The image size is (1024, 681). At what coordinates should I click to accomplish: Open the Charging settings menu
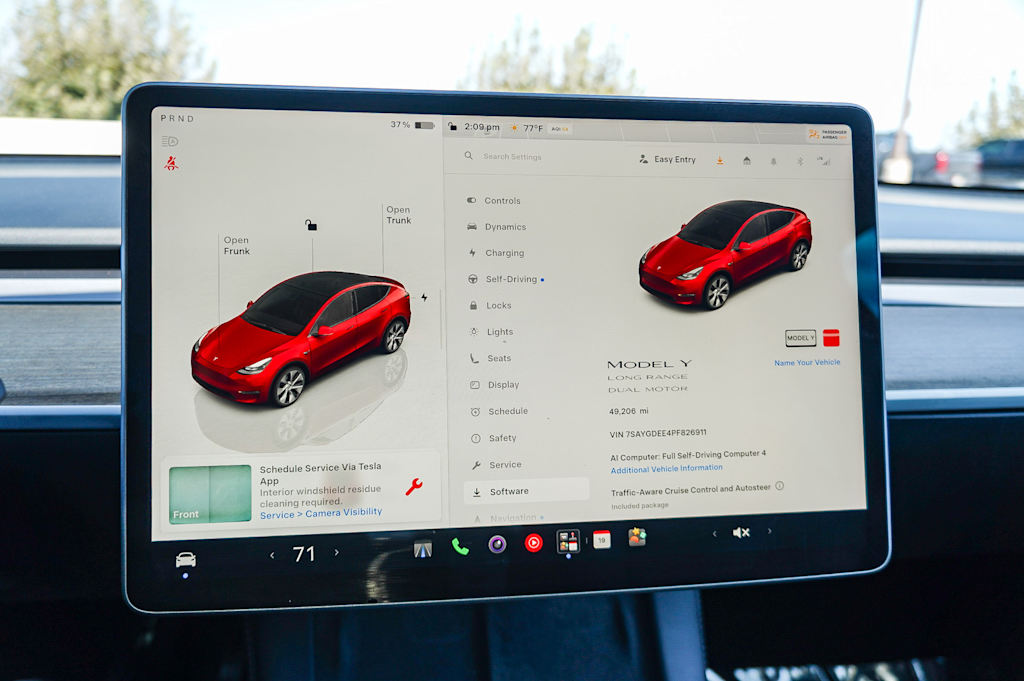coord(496,253)
